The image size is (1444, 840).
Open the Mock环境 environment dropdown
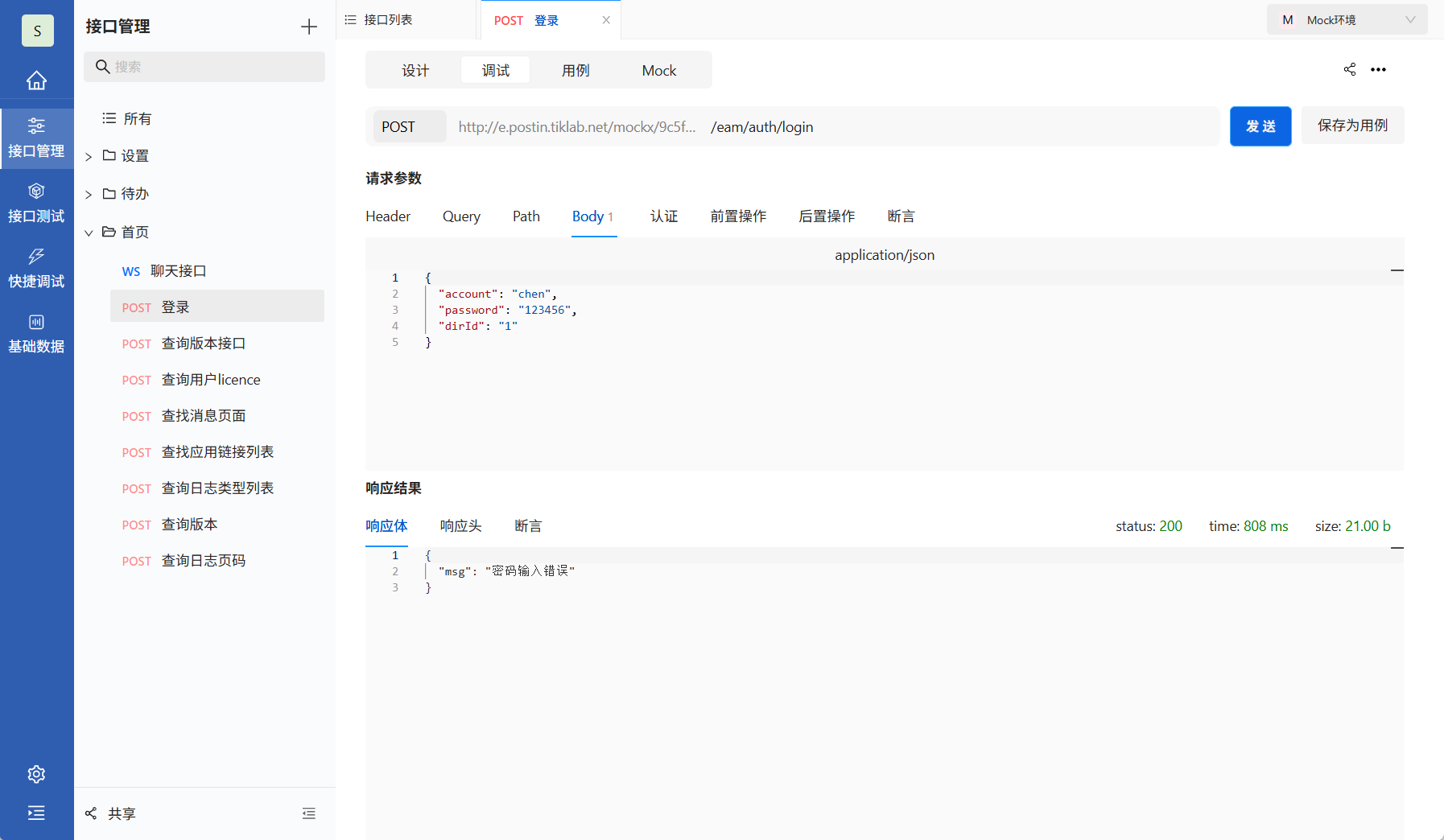[1347, 19]
